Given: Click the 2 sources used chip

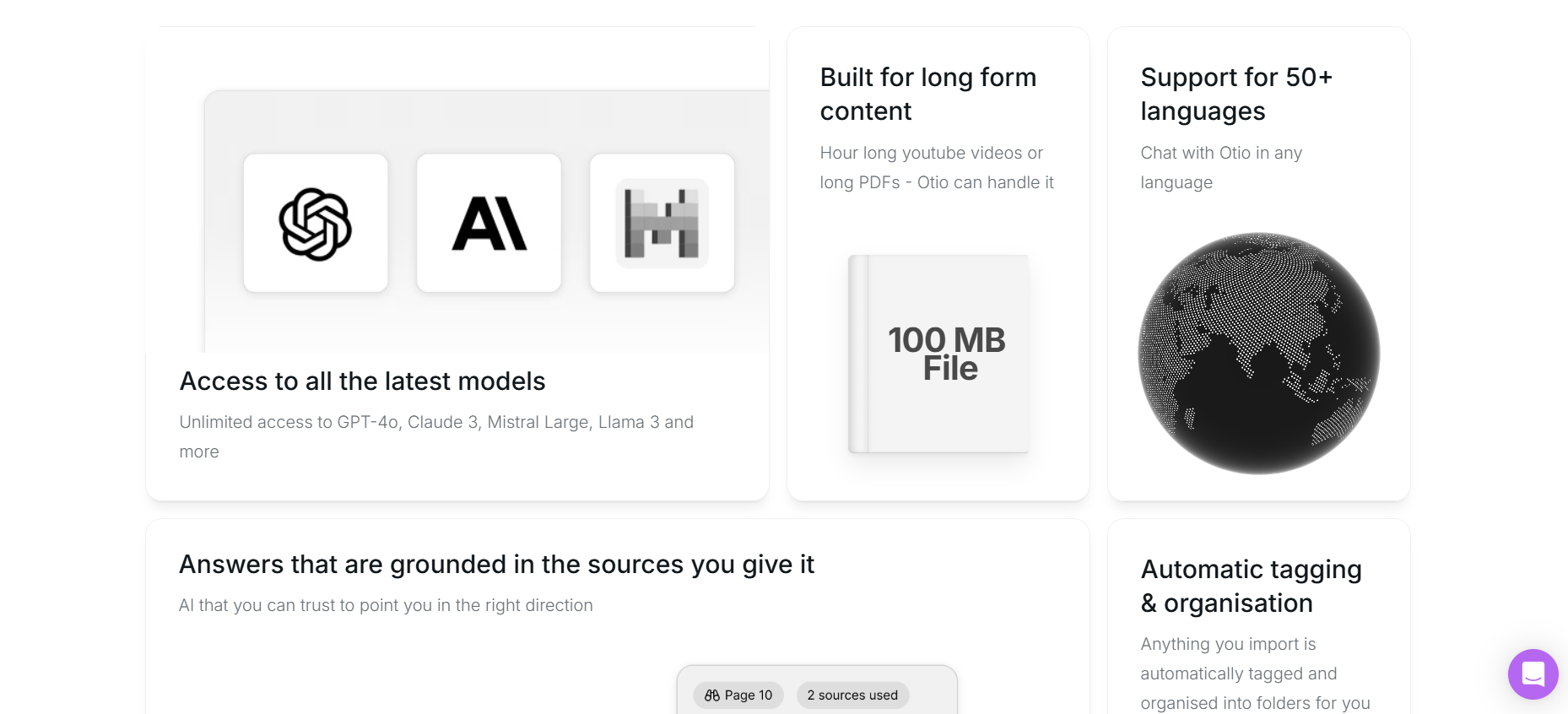Looking at the screenshot, I should click(852, 695).
